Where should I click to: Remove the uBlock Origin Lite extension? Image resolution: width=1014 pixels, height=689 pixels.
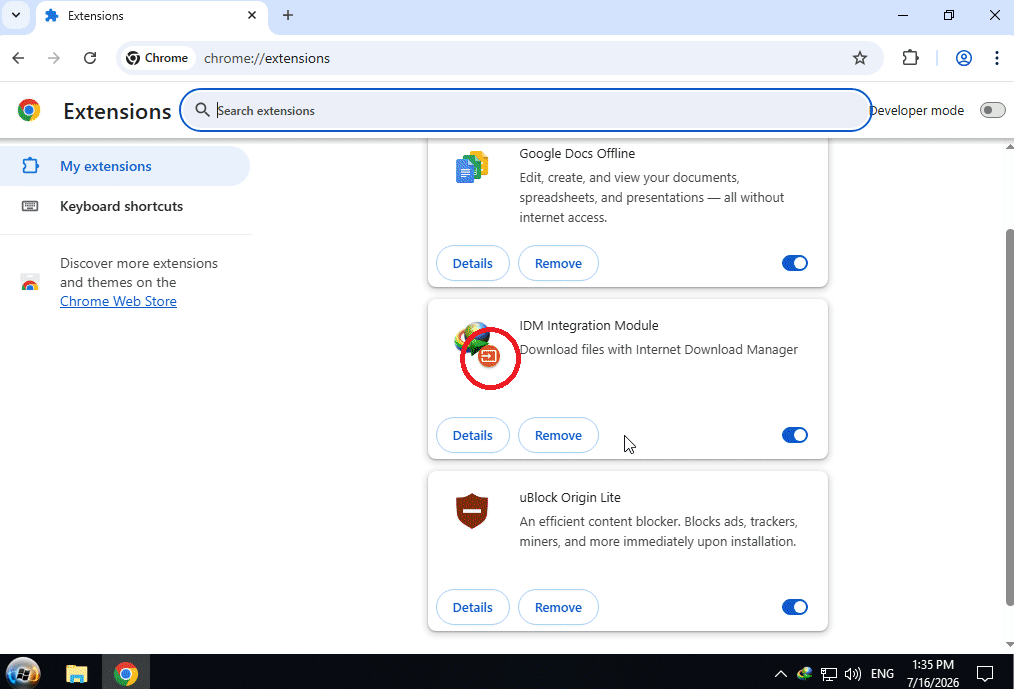coord(558,607)
